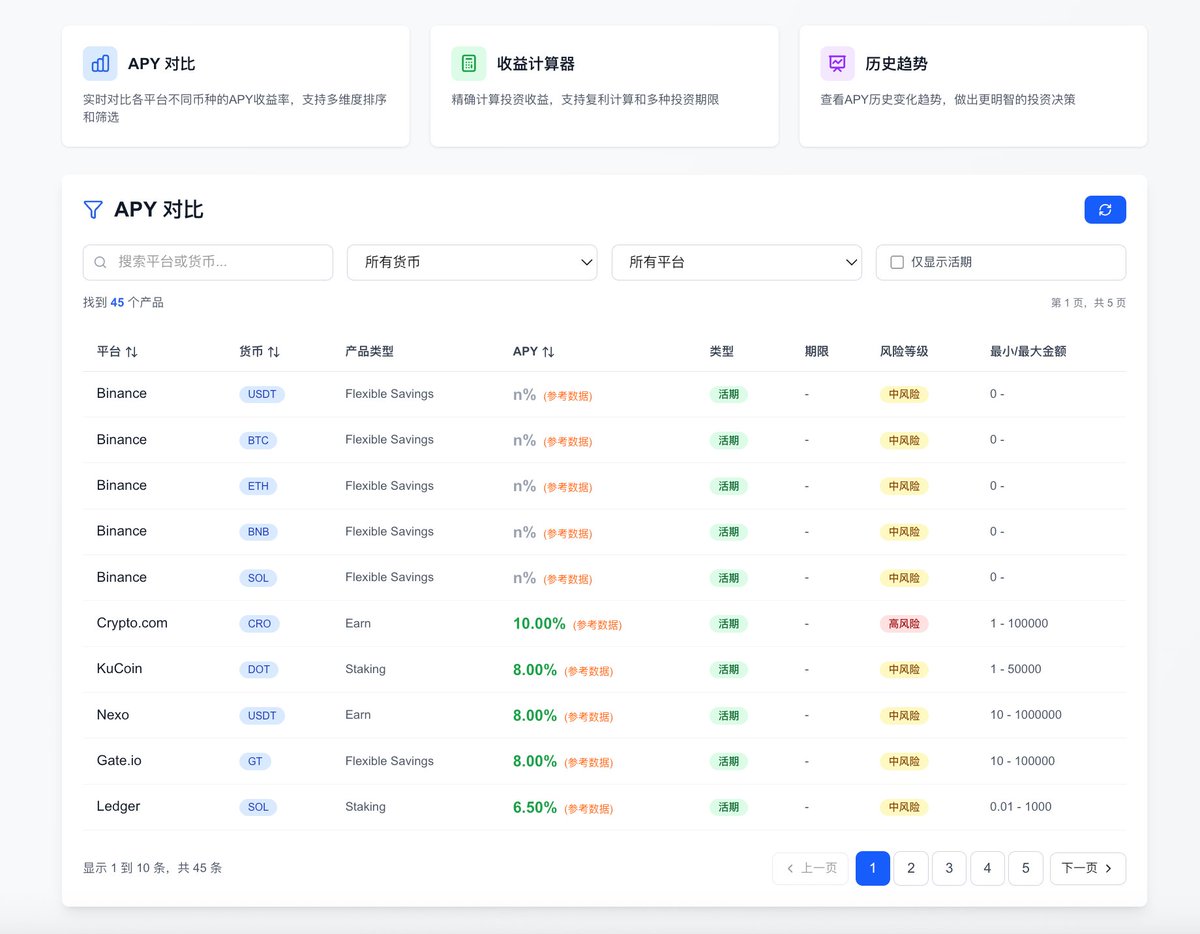Click the 1 - 100000 amount cell
1200x934 pixels.
tap(1019, 624)
